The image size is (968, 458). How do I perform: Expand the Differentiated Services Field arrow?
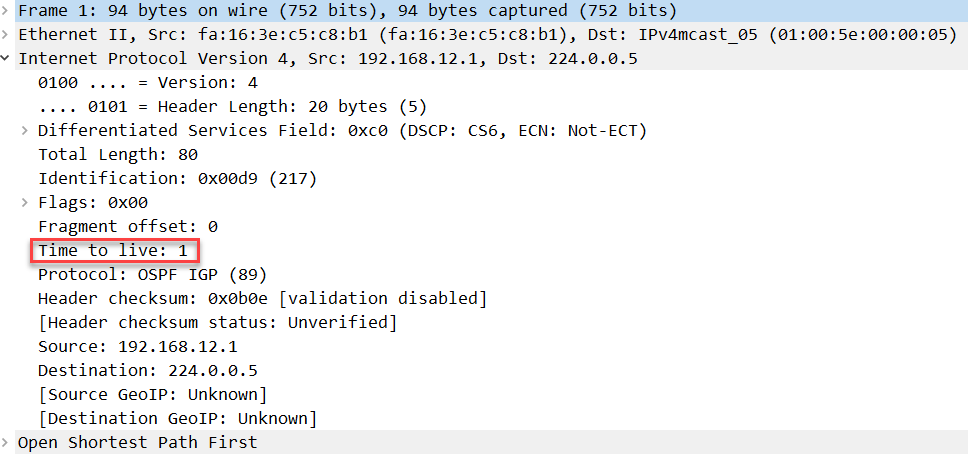click(x=25, y=130)
